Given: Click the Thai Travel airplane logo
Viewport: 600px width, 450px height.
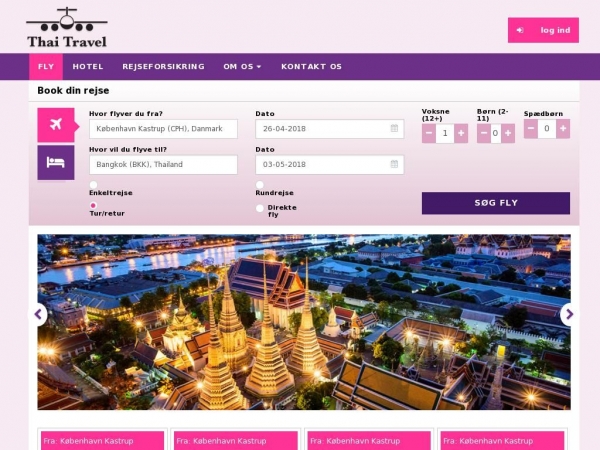Looking at the screenshot, I should pos(66,27).
